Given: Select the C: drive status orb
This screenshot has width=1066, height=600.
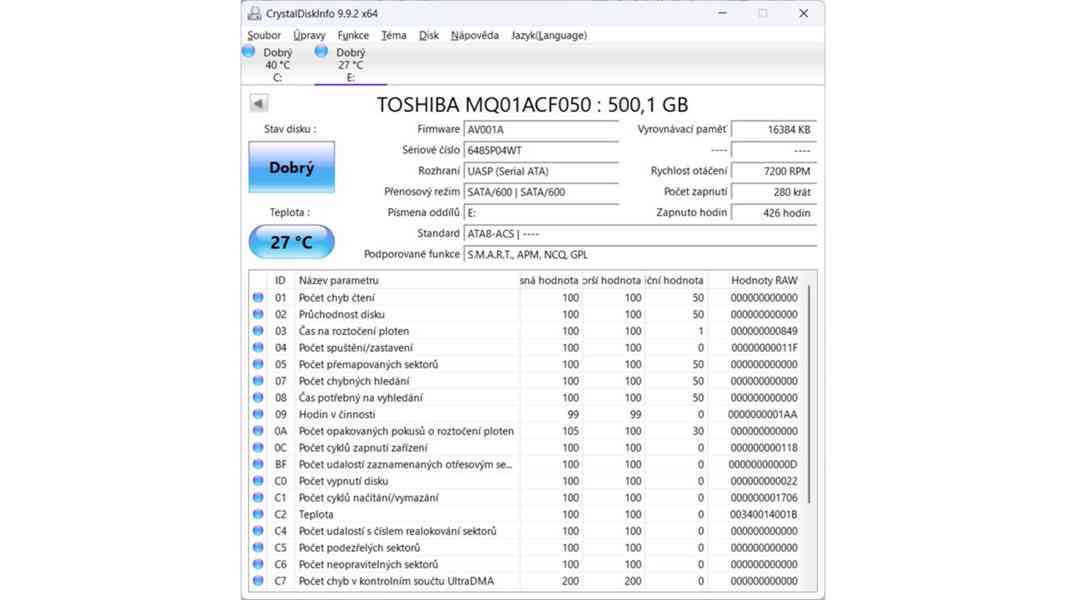Looking at the screenshot, I should [x=249, y=51].
